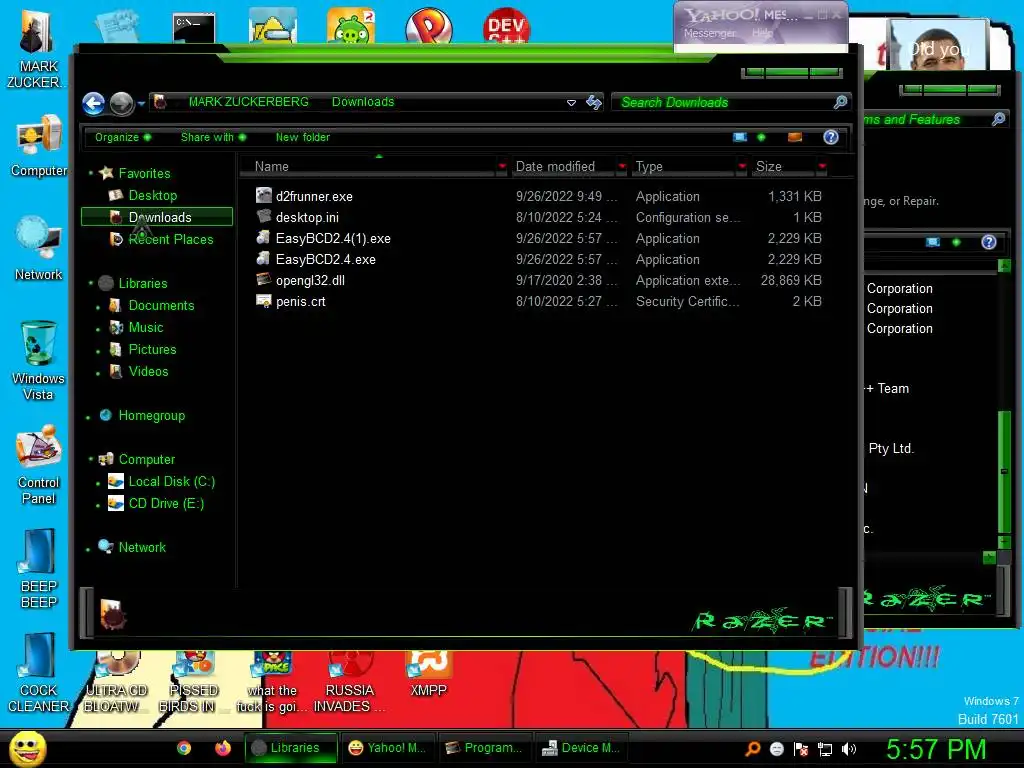Open Recent Places under Favorites
Image resolution: width=1024 pixels, height=768 pixels.
click(171, 240)
